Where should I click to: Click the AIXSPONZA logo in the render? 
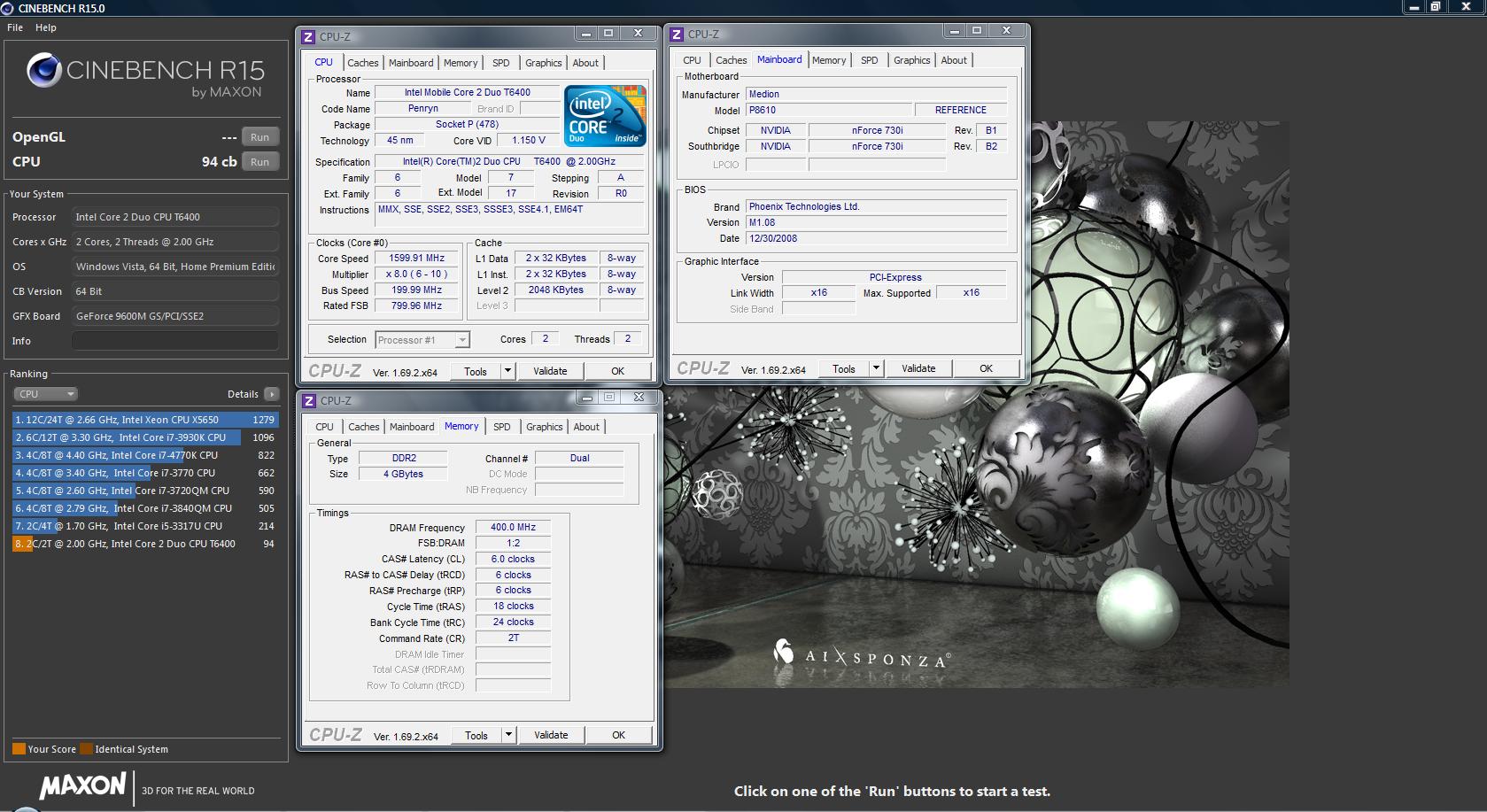(862, 654)
